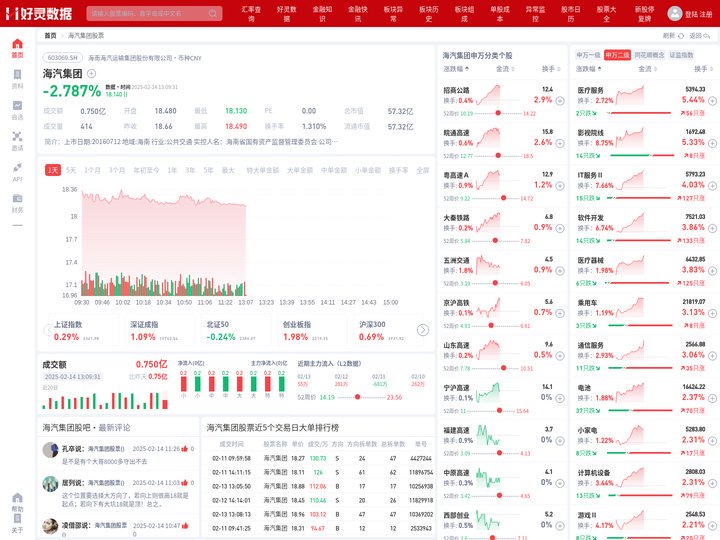This screenshot has width=720, height=540.
Task: Click the search magnifier icon
Action: (x=213, y=13)
